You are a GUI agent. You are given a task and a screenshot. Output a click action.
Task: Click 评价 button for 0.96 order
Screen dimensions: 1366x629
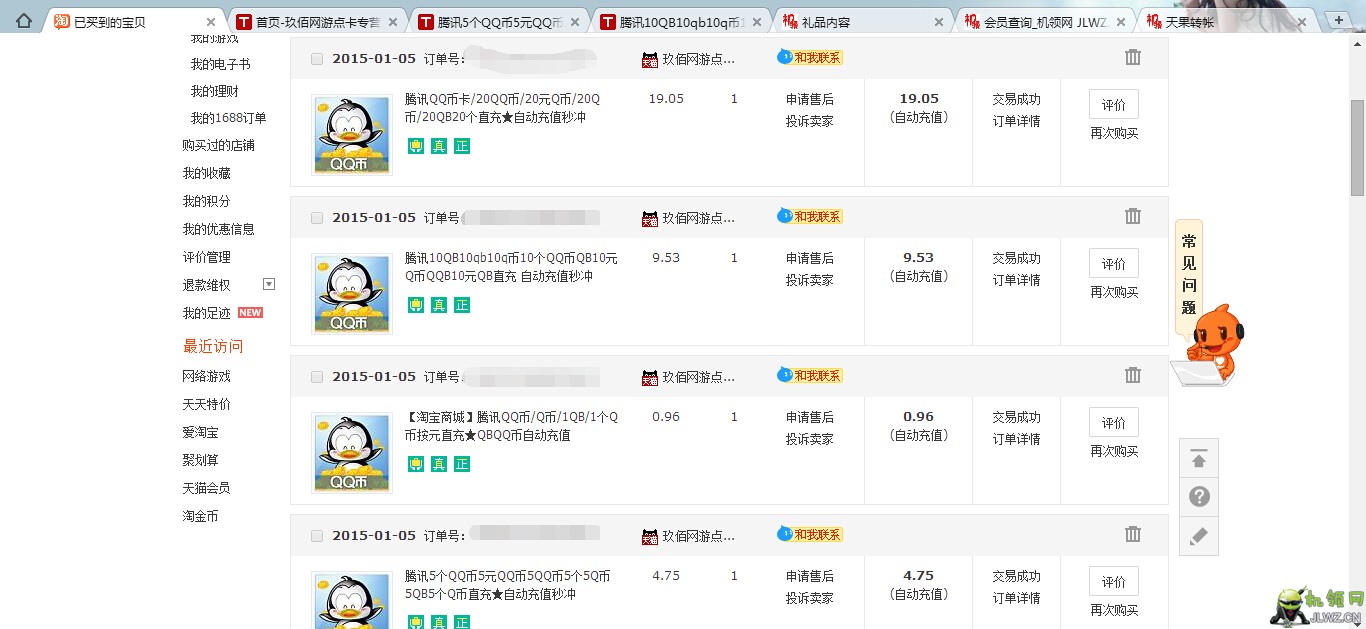1114,423
